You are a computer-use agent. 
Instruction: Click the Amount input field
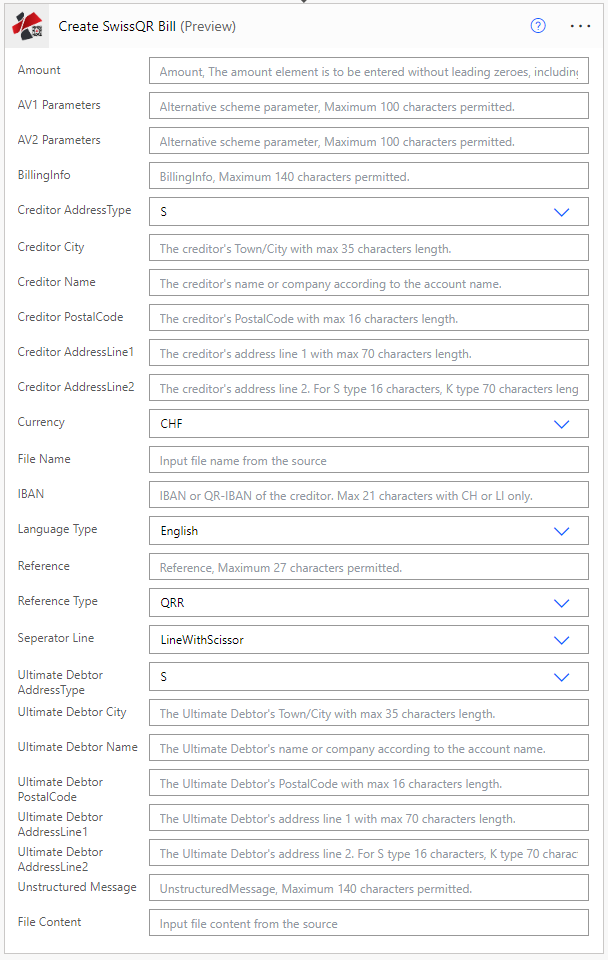coord(368,71)
